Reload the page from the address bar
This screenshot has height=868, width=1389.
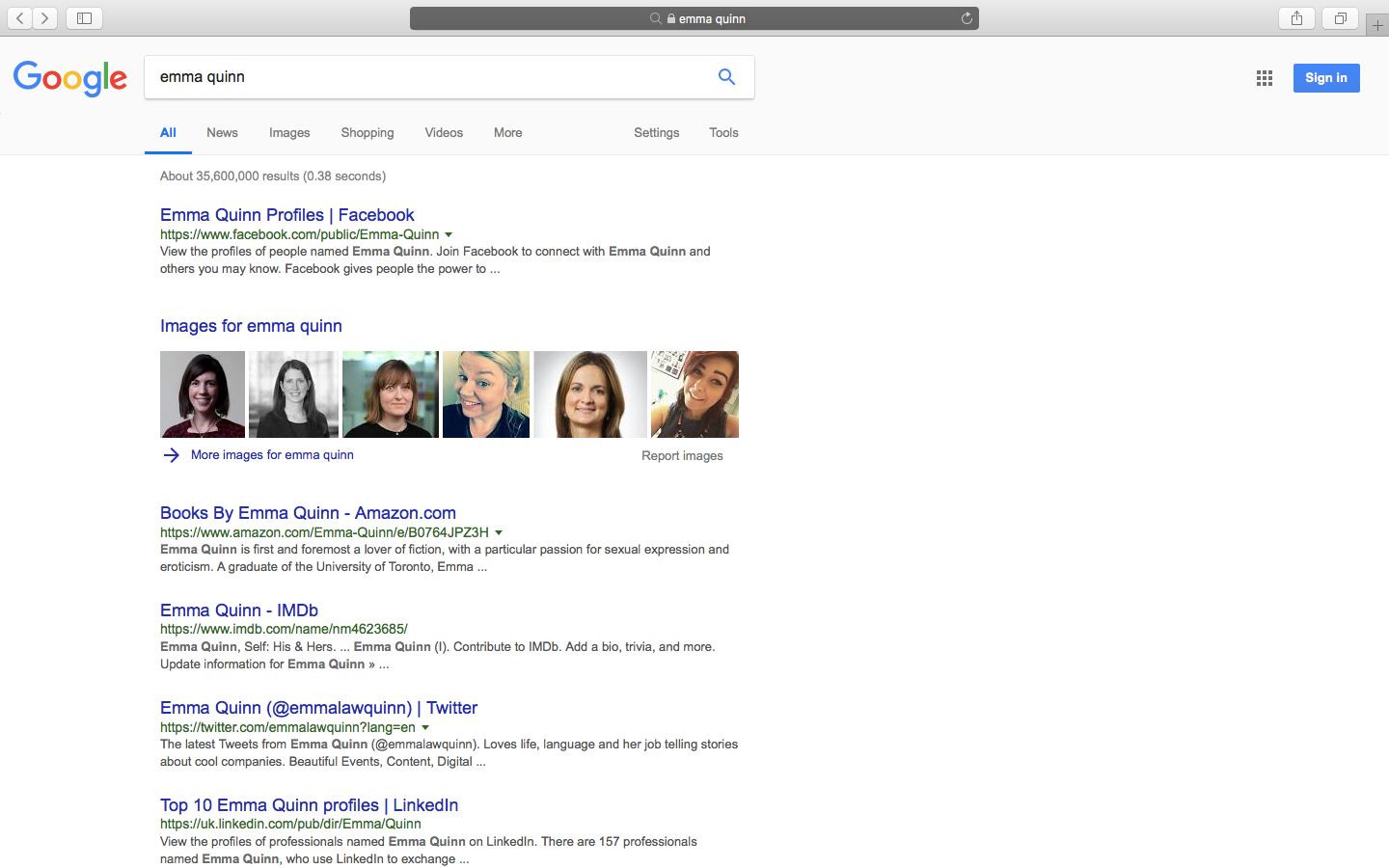(x=967, y=18)
